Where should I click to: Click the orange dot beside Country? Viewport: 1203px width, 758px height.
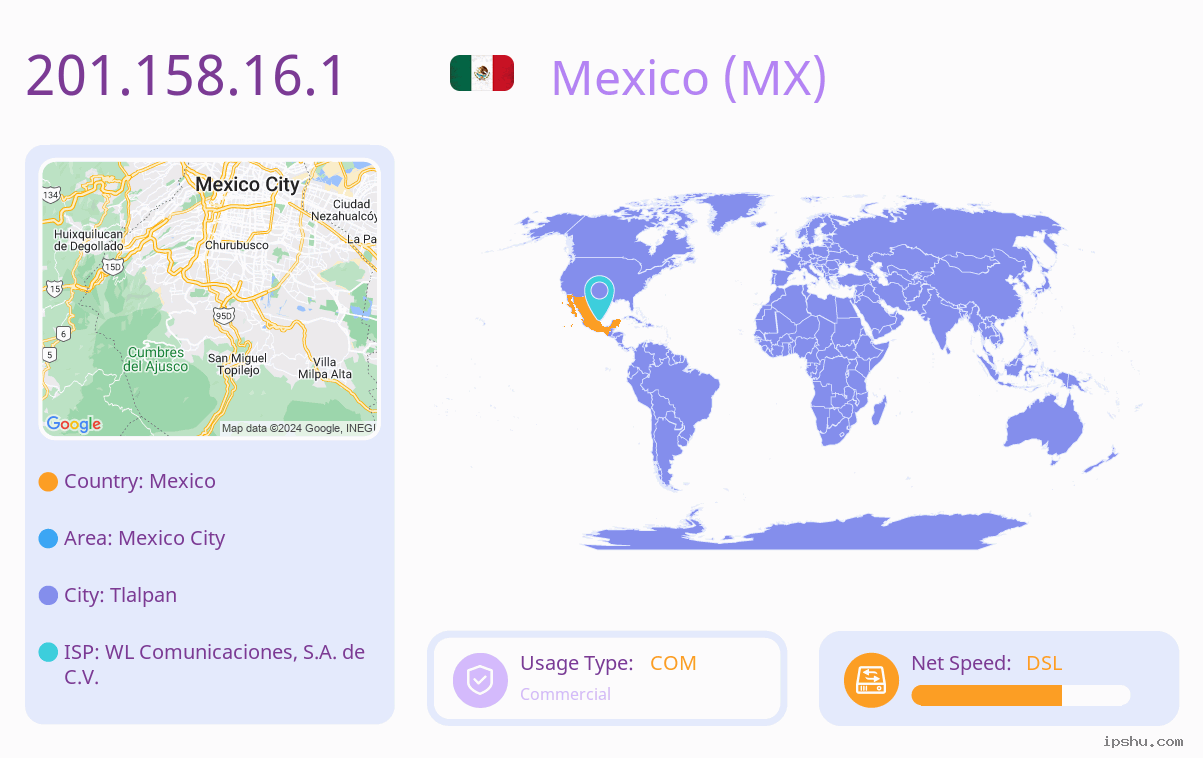[x=48, y=482]
